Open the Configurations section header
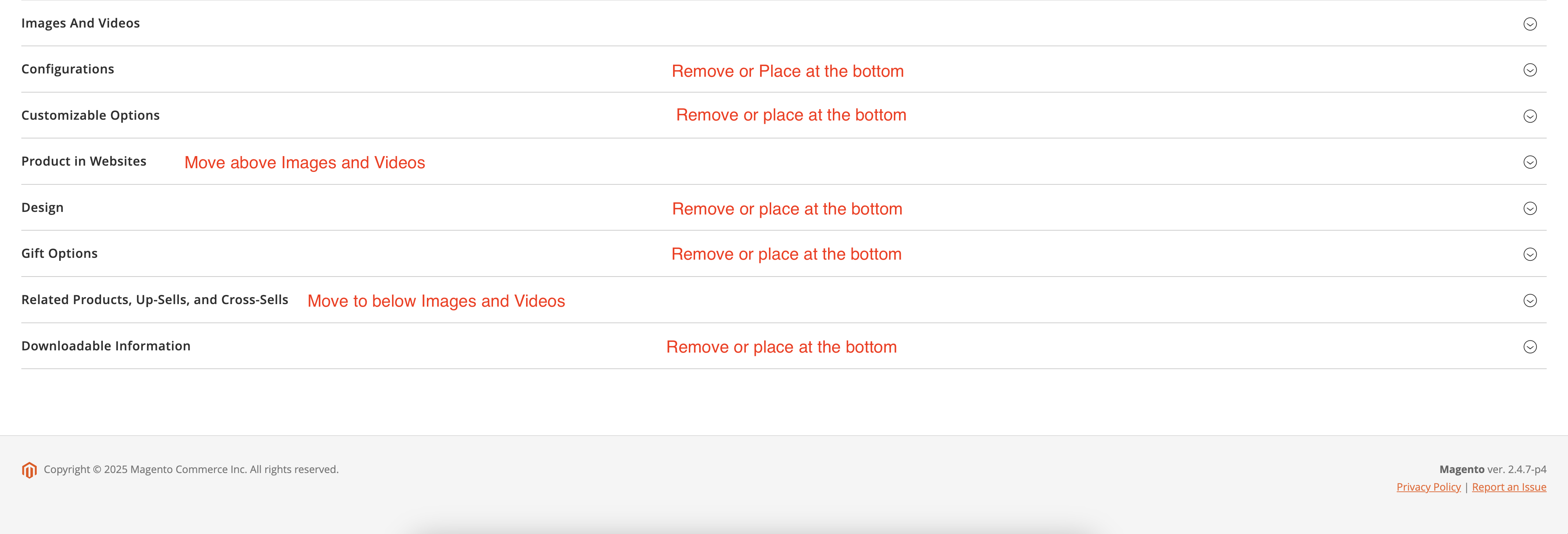The width and height of the screenshot is (1568, 534). 68,69
